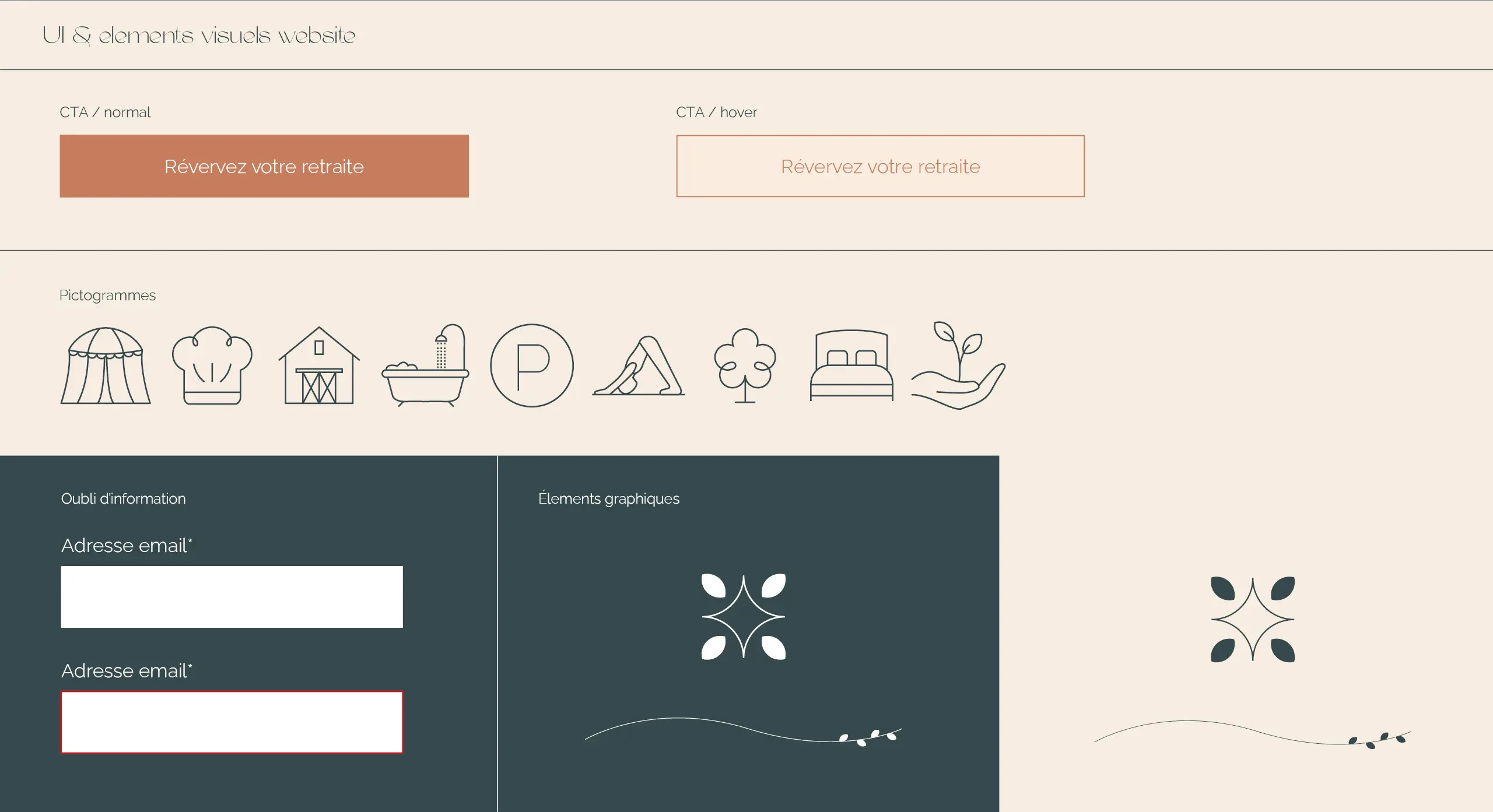Image resolution: width=1493 pixels, height=812 pixels.
Task: Click the 'Élements graphiques' label
Action: (609, 498)
